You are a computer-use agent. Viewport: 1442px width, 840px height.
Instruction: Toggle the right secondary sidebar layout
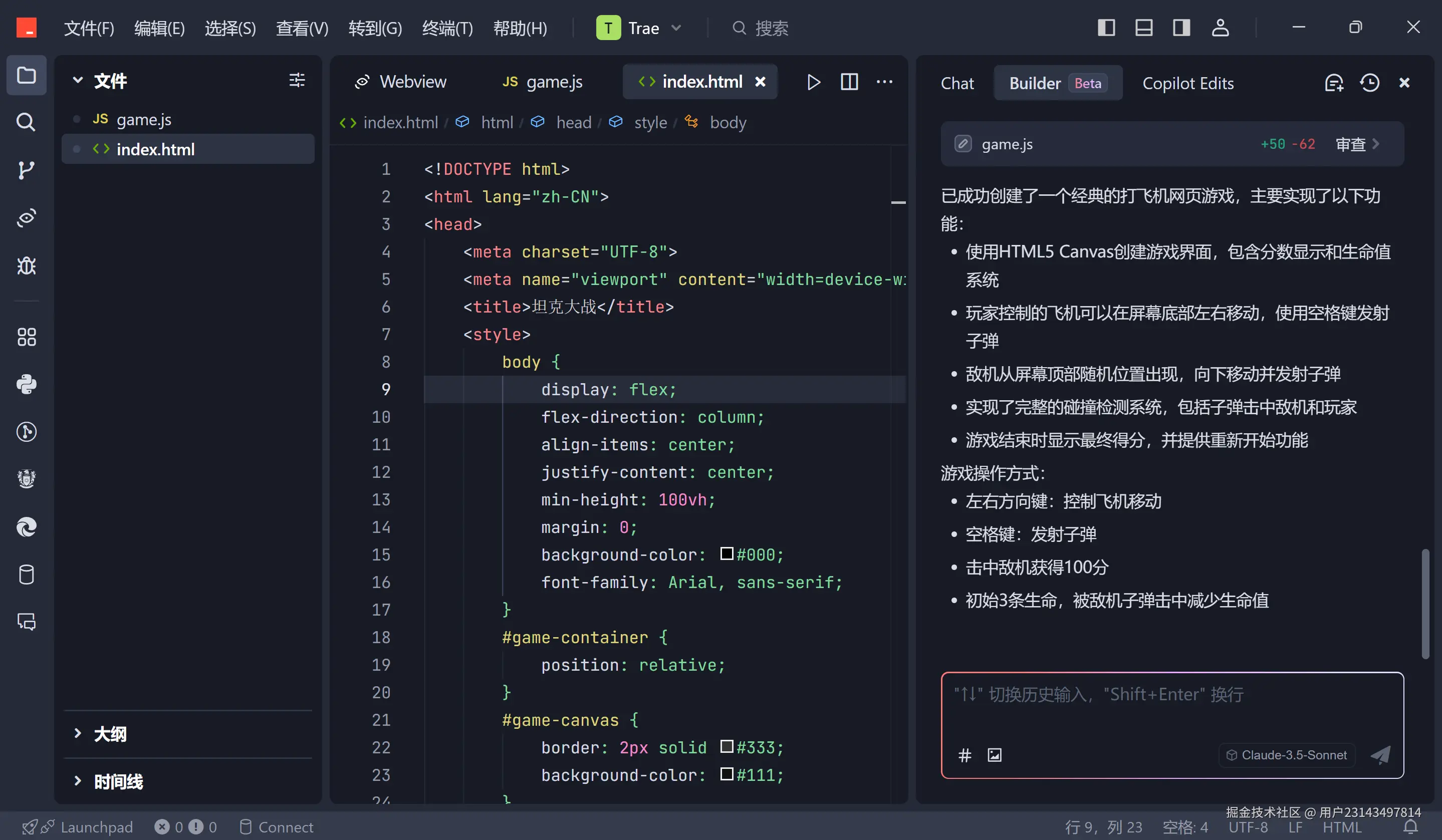point(1181,28)
